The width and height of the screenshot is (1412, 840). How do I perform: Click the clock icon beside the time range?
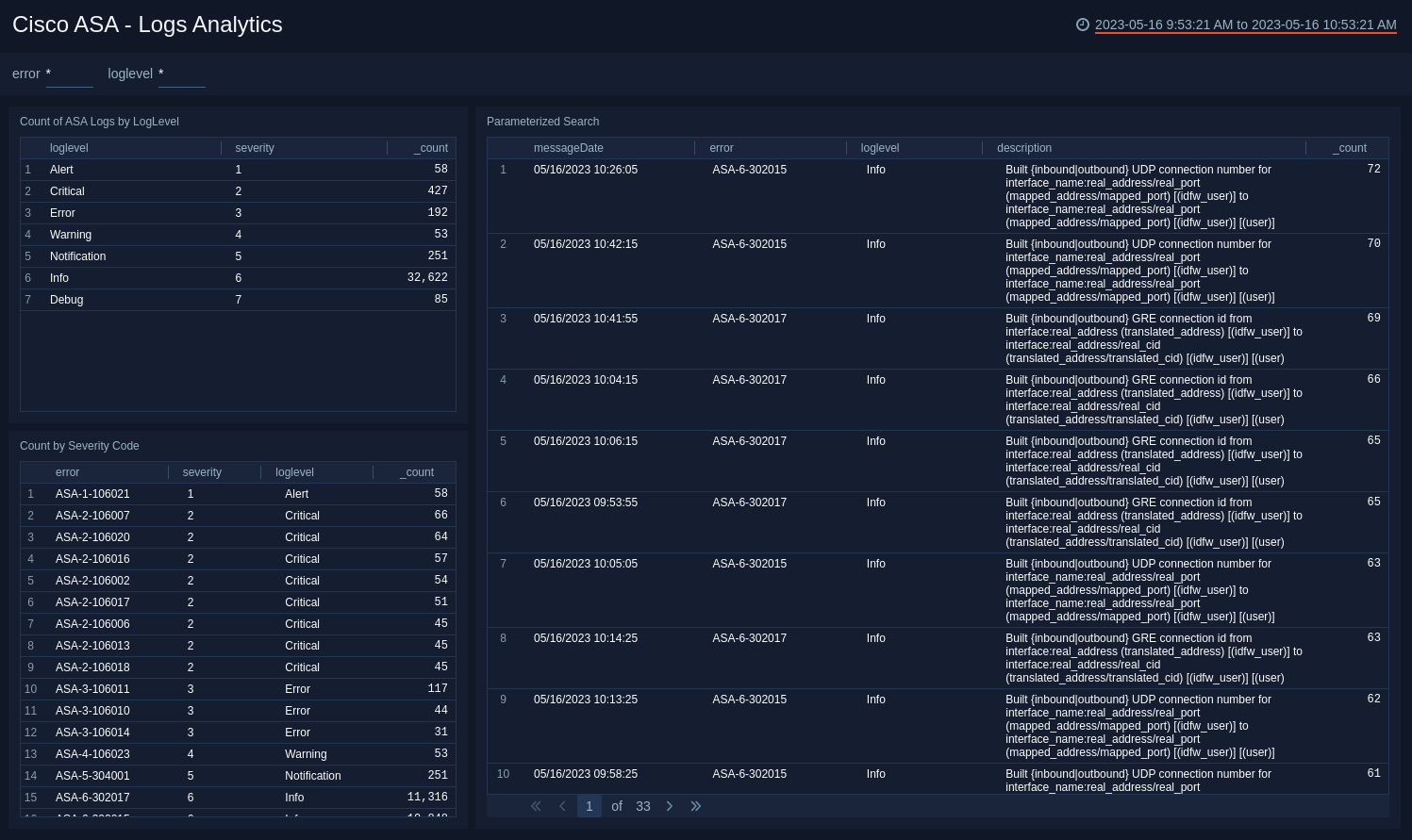click(x=1082, y=25)
